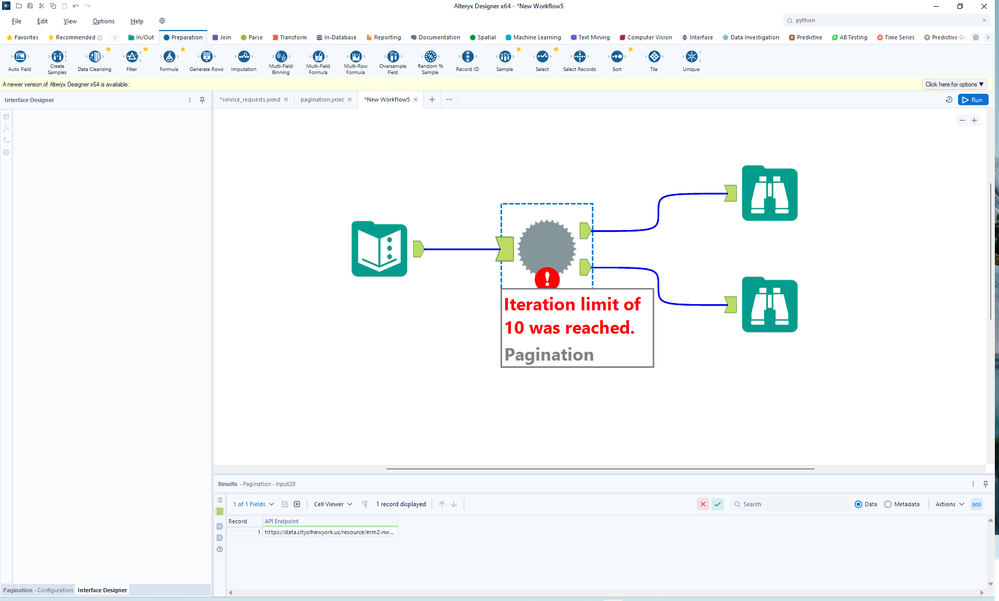Screen dimensions: 999x601
Task: Choose the Record ID tool
Action: click(468, 58)
